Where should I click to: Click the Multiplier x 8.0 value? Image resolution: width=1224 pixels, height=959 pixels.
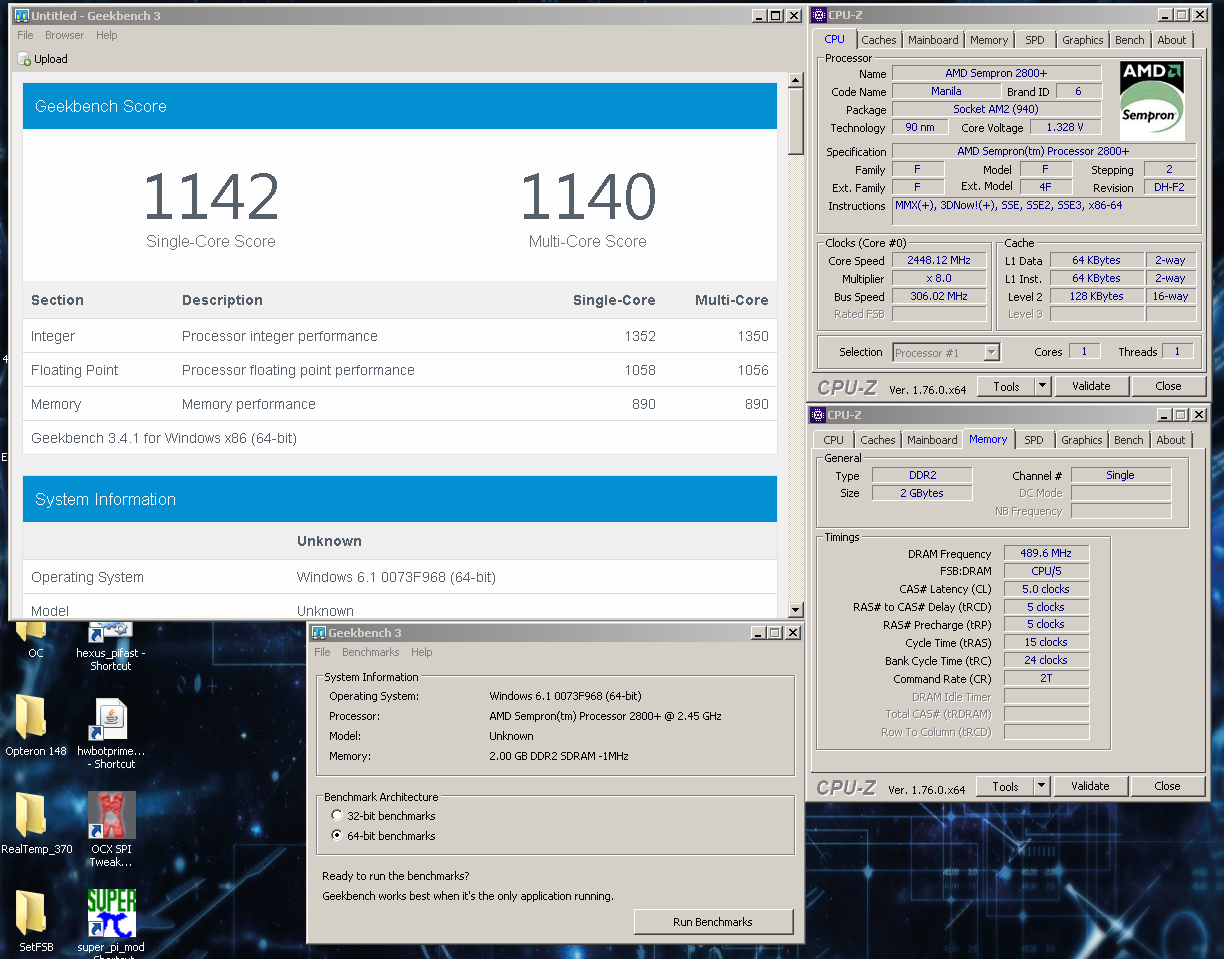click(939, 278)
